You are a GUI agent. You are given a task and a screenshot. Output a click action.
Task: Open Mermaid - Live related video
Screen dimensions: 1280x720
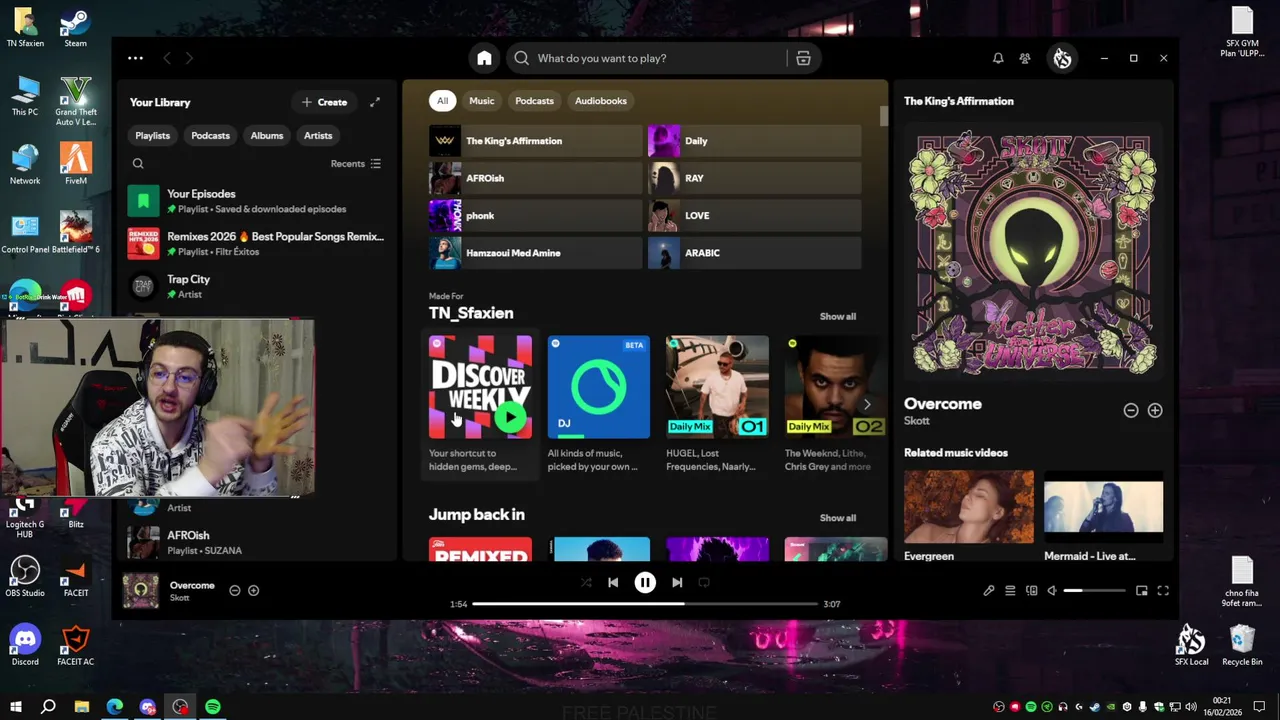[x=1103, y=516]
